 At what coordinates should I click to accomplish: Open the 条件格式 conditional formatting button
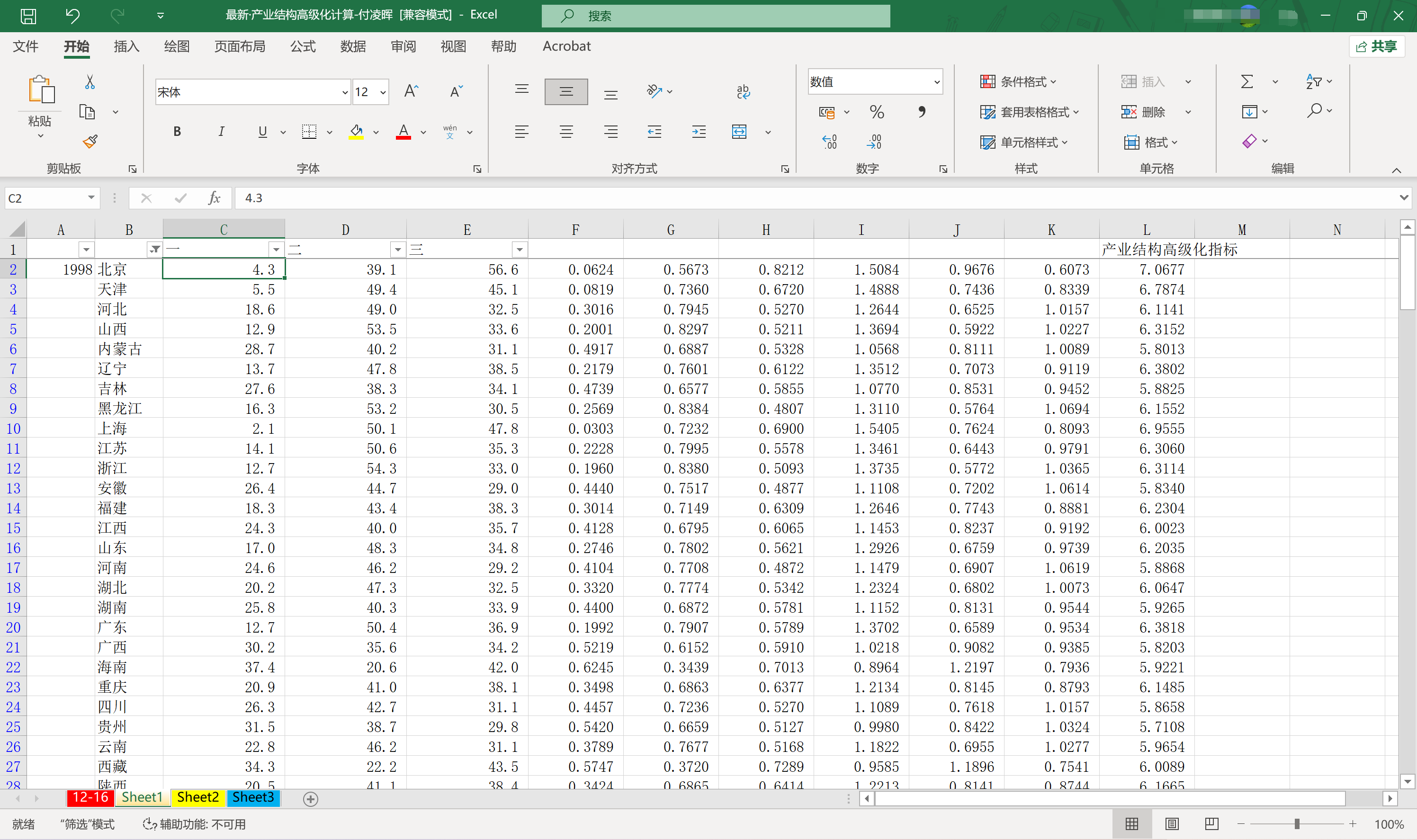click(1018, 82)
